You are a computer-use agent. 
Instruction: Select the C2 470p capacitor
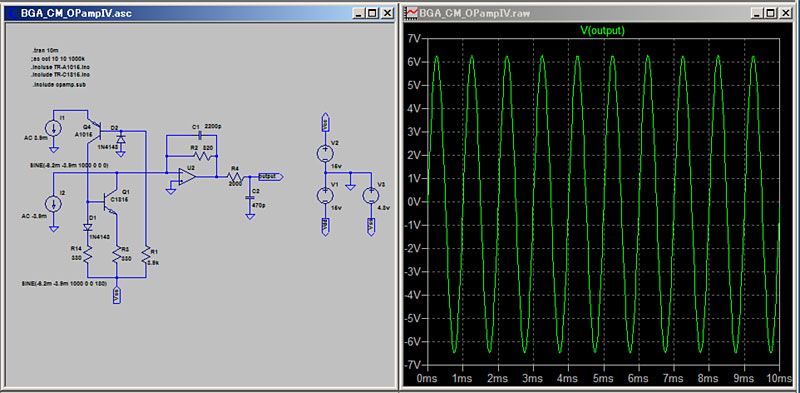[249, 196]
